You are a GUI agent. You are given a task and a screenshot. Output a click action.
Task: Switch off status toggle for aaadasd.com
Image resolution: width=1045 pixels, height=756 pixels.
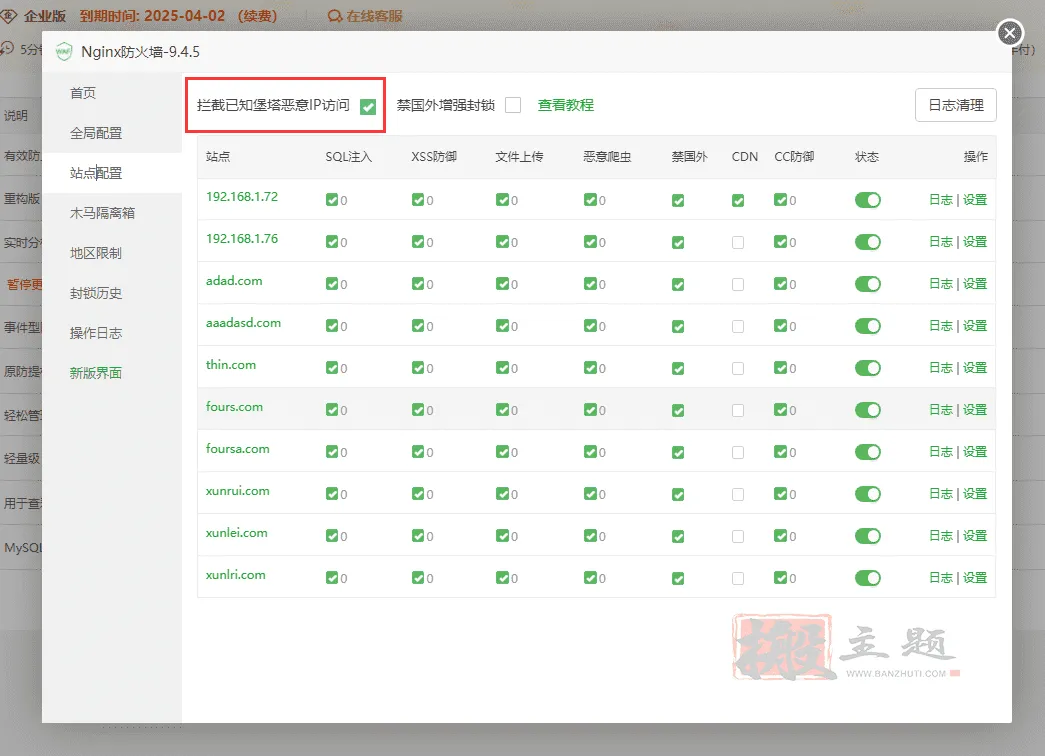(868, 326)
